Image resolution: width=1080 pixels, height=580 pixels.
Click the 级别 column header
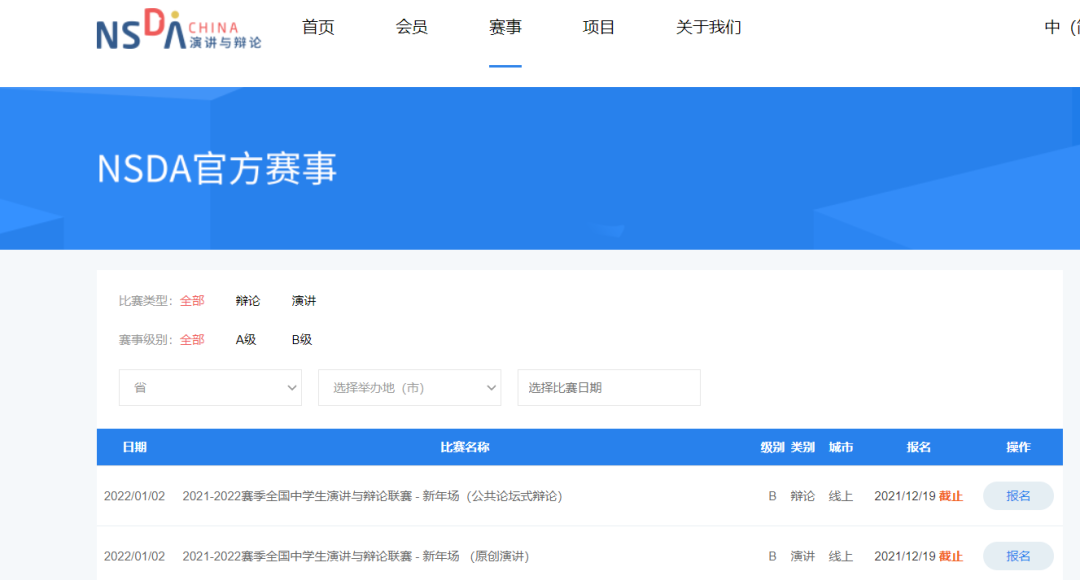coord(772,447)
